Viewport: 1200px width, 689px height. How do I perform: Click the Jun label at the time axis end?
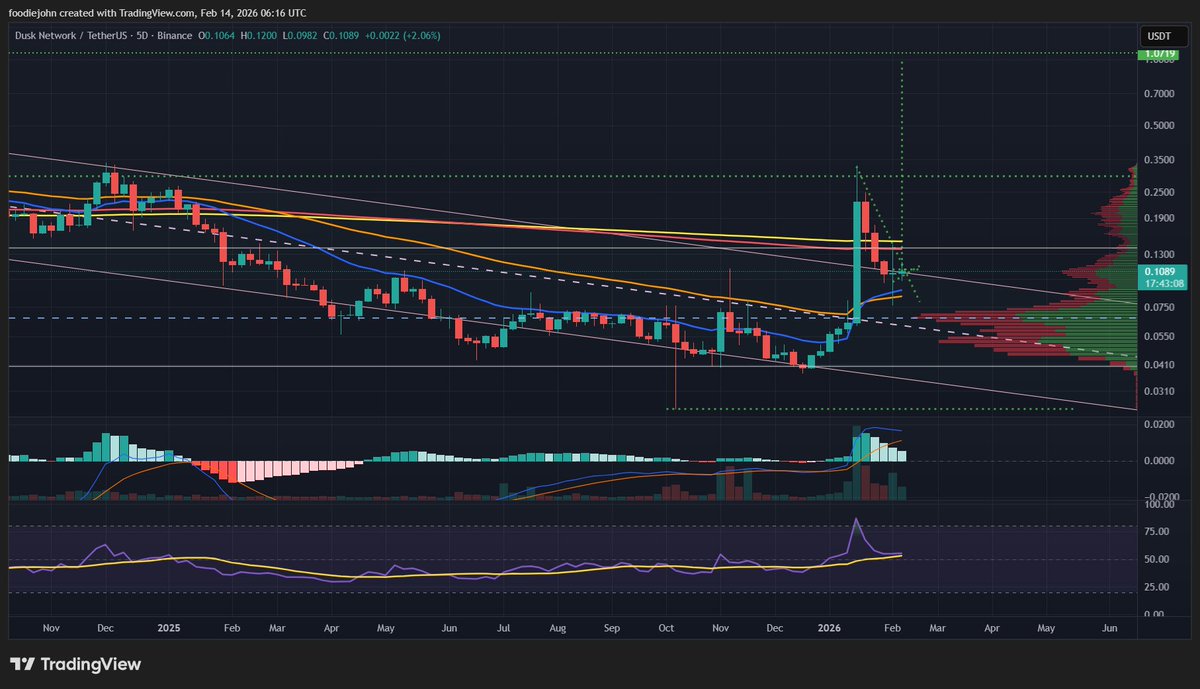(1108, 629)
